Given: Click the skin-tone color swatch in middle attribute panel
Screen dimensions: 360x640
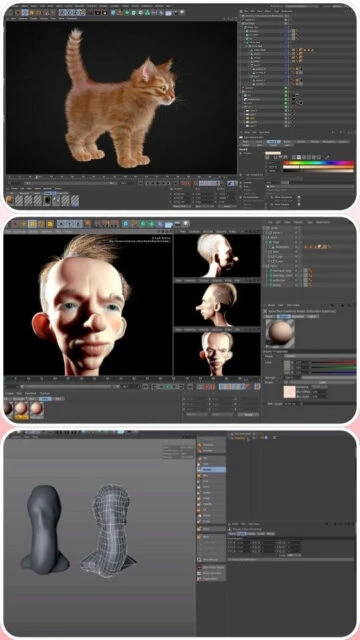Looking at the screenshot, I should point(289,392).
